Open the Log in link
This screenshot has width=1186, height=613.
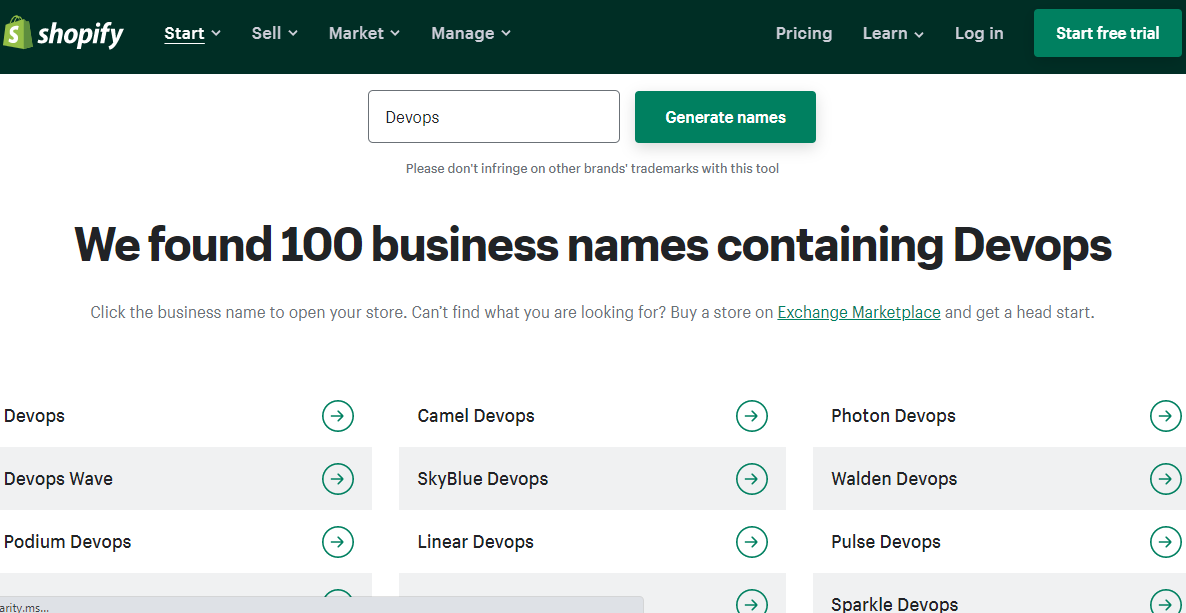pos(979,33)
